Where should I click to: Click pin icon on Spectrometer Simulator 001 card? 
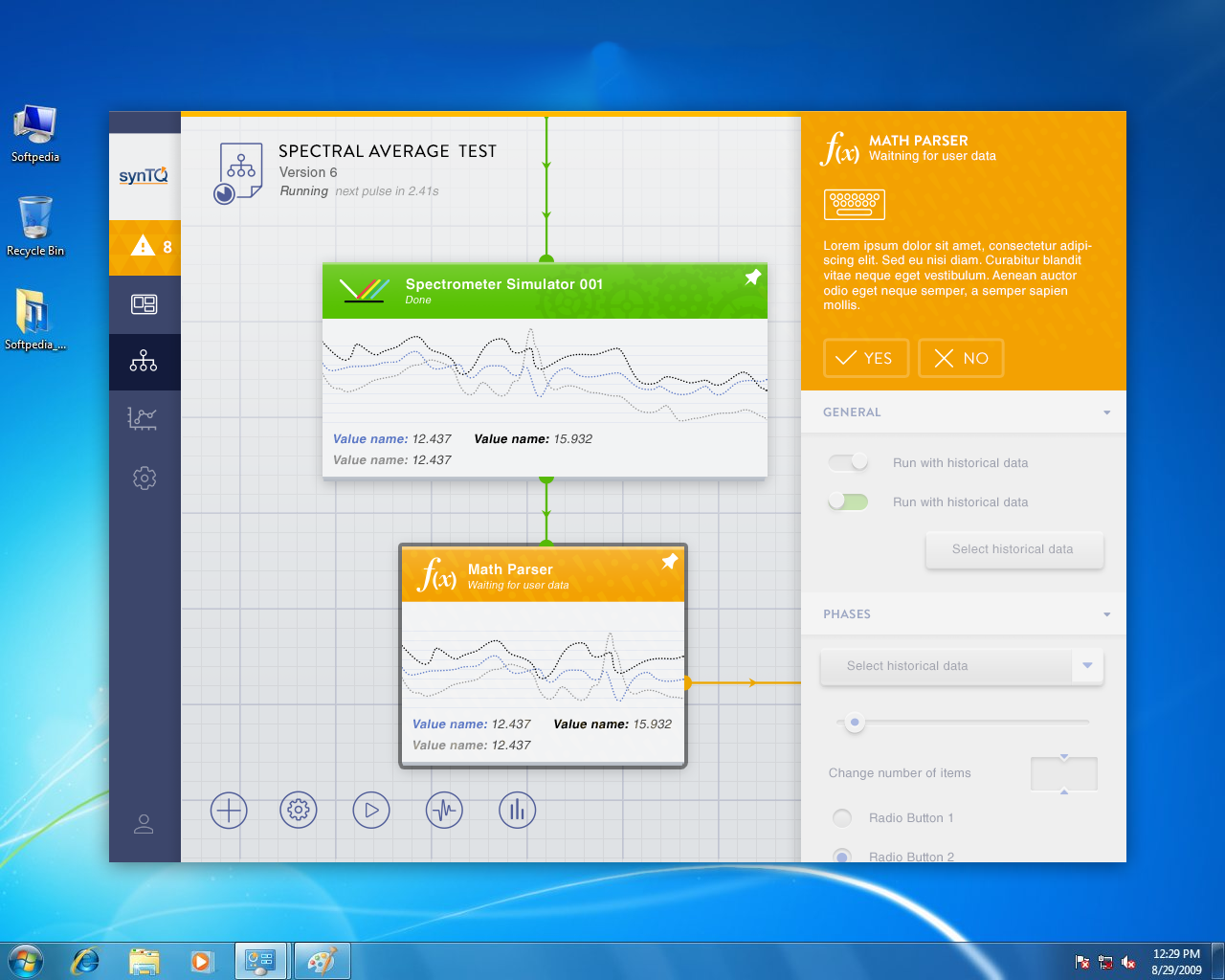(753, 277)
